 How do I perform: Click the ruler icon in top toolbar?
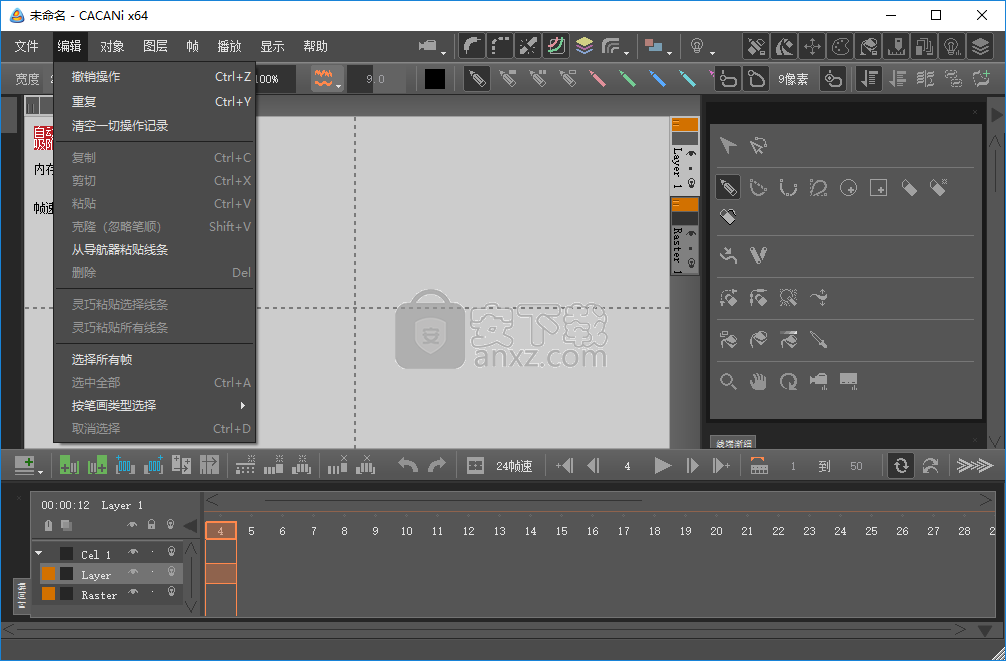pos(896,46)
